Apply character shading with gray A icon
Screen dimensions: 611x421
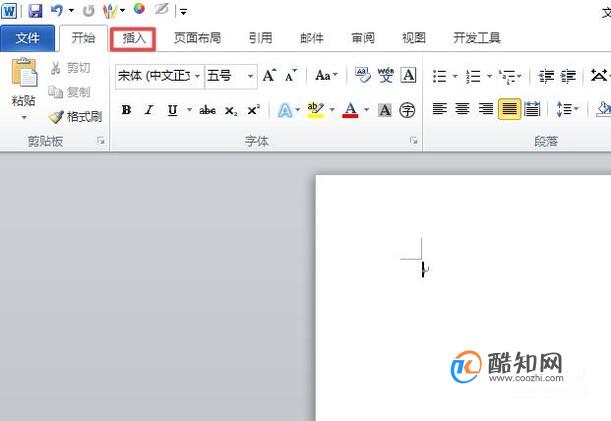385,110
